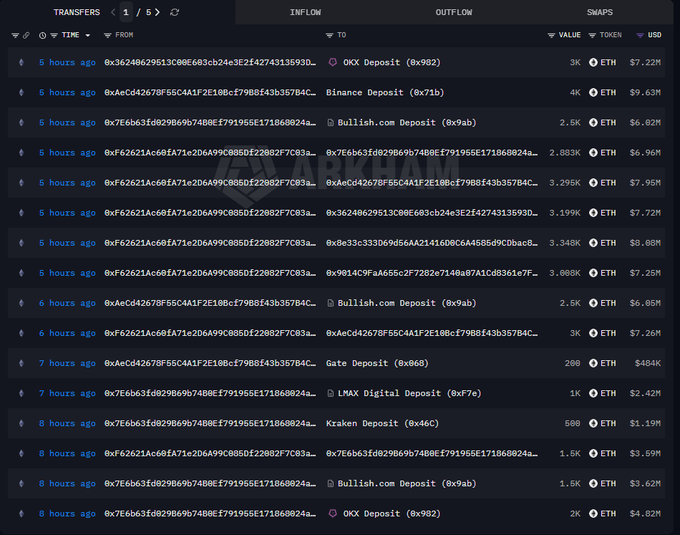Select the $484K USD value
The image size is (680, 535).
tap(648, 363)
